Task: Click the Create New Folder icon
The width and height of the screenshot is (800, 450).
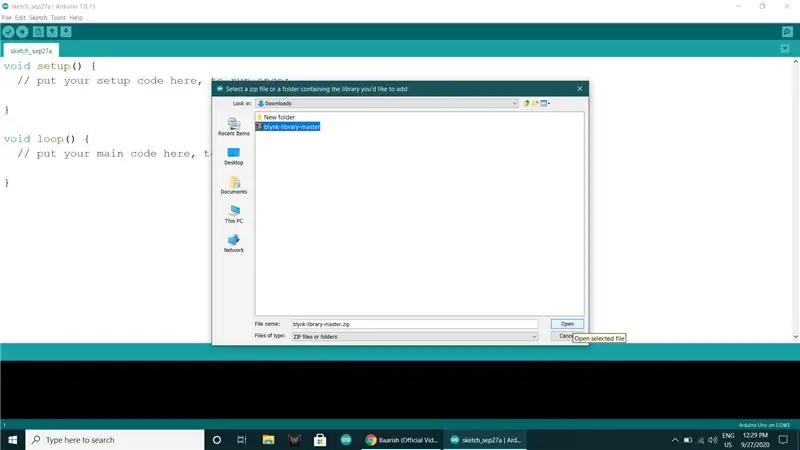Action: [x=535, y=103]
